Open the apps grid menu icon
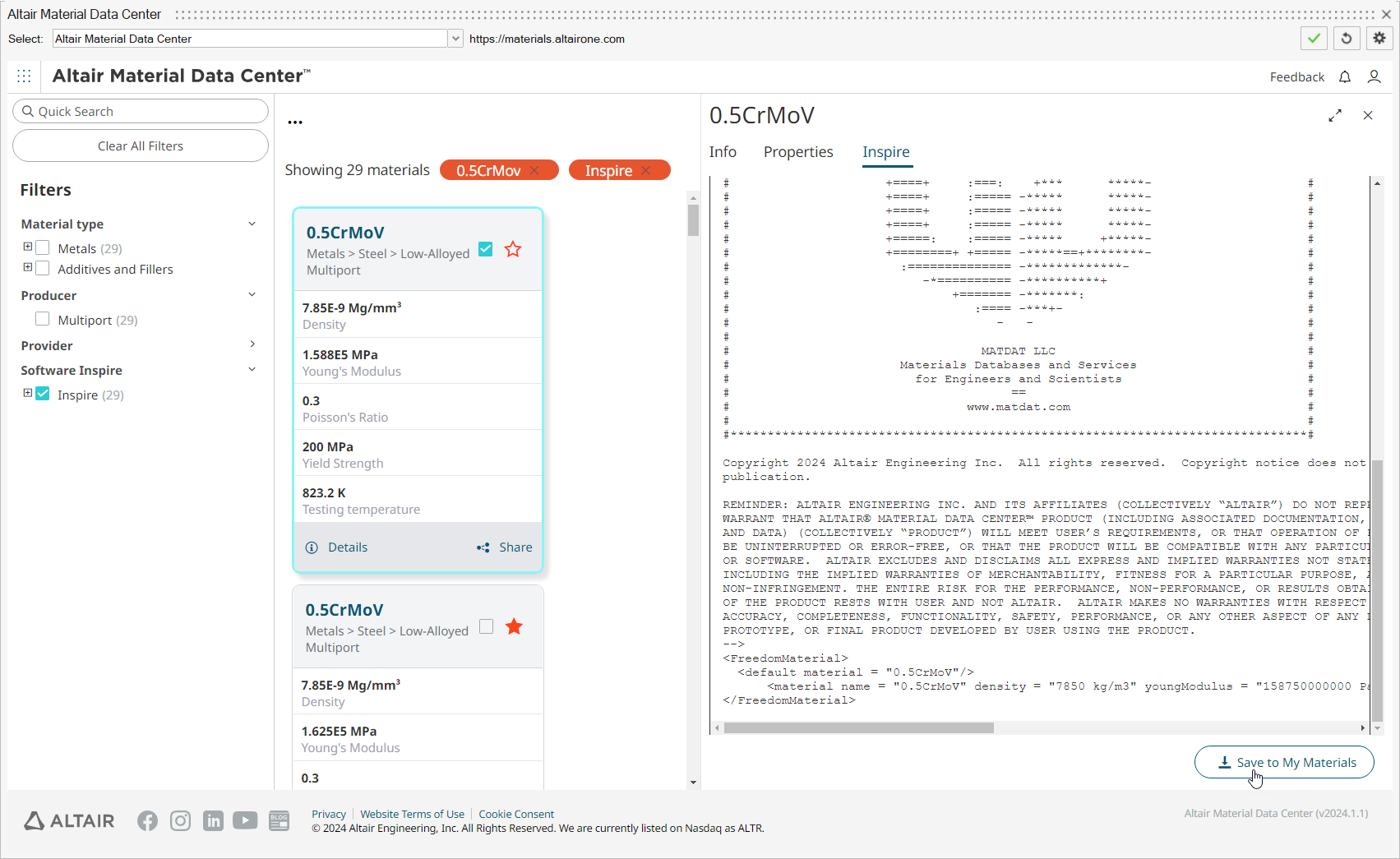This screenshot has width=1400, height=859. click(24, 76)
